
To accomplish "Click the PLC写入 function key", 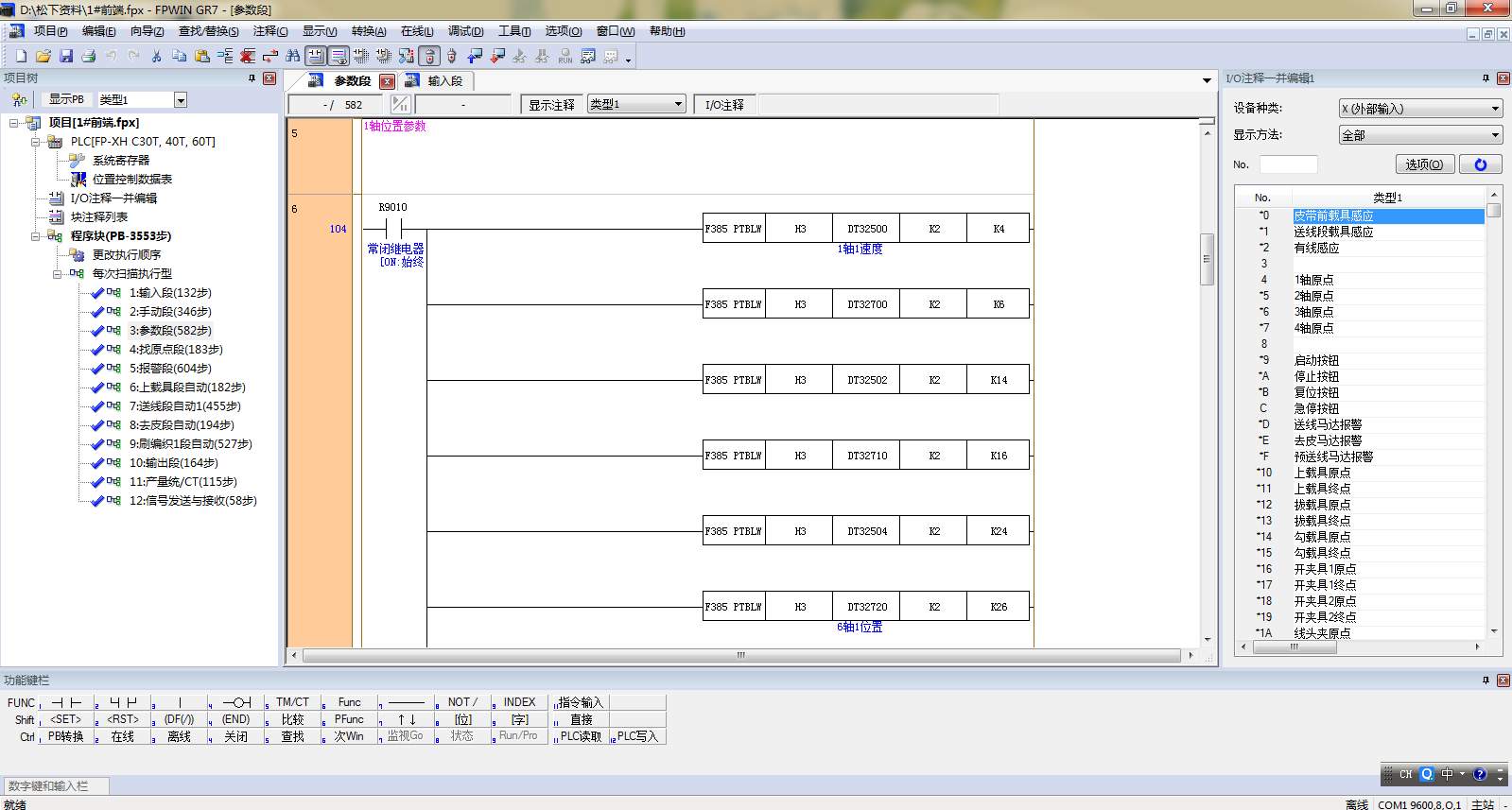I will [x=637, y=736].
